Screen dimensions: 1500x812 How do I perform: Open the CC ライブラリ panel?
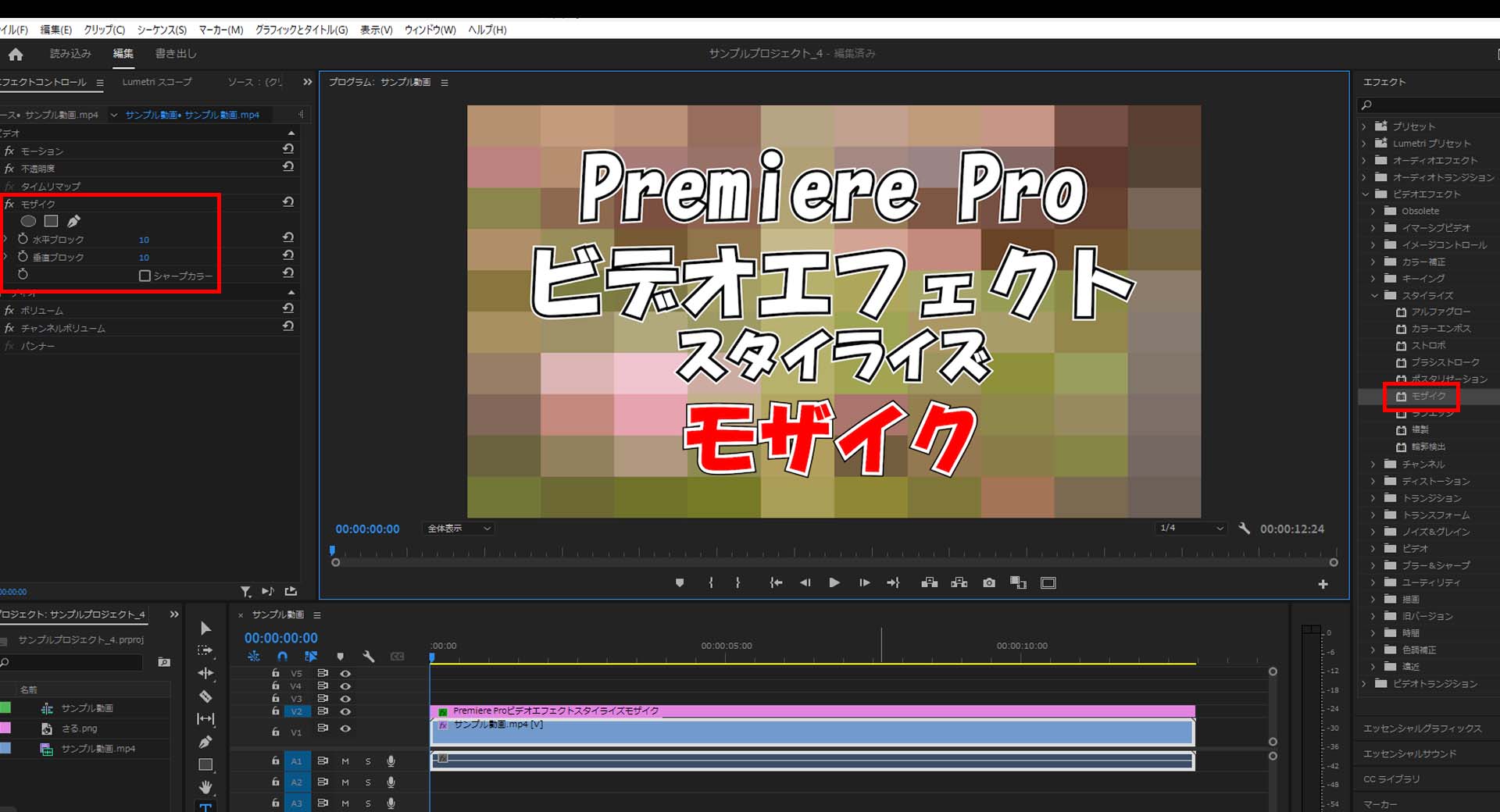click(1391, 779)
